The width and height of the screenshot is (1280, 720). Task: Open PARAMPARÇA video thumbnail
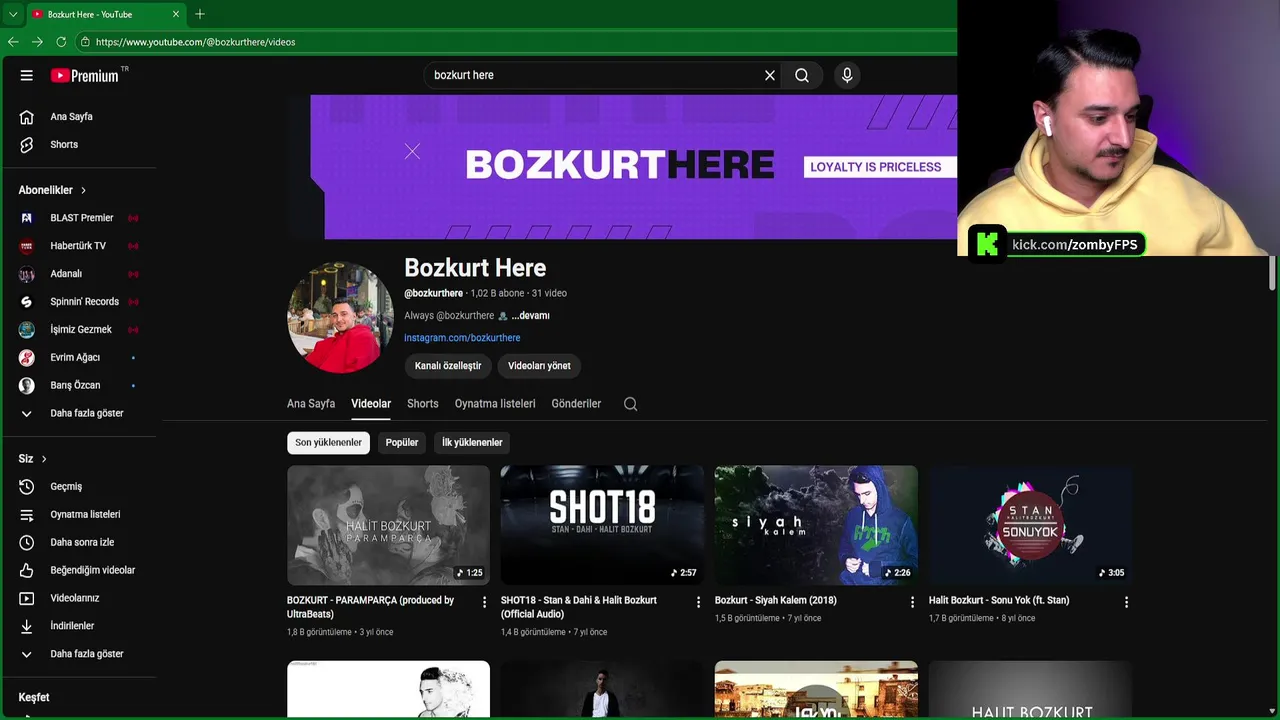(x=388, y=525)
